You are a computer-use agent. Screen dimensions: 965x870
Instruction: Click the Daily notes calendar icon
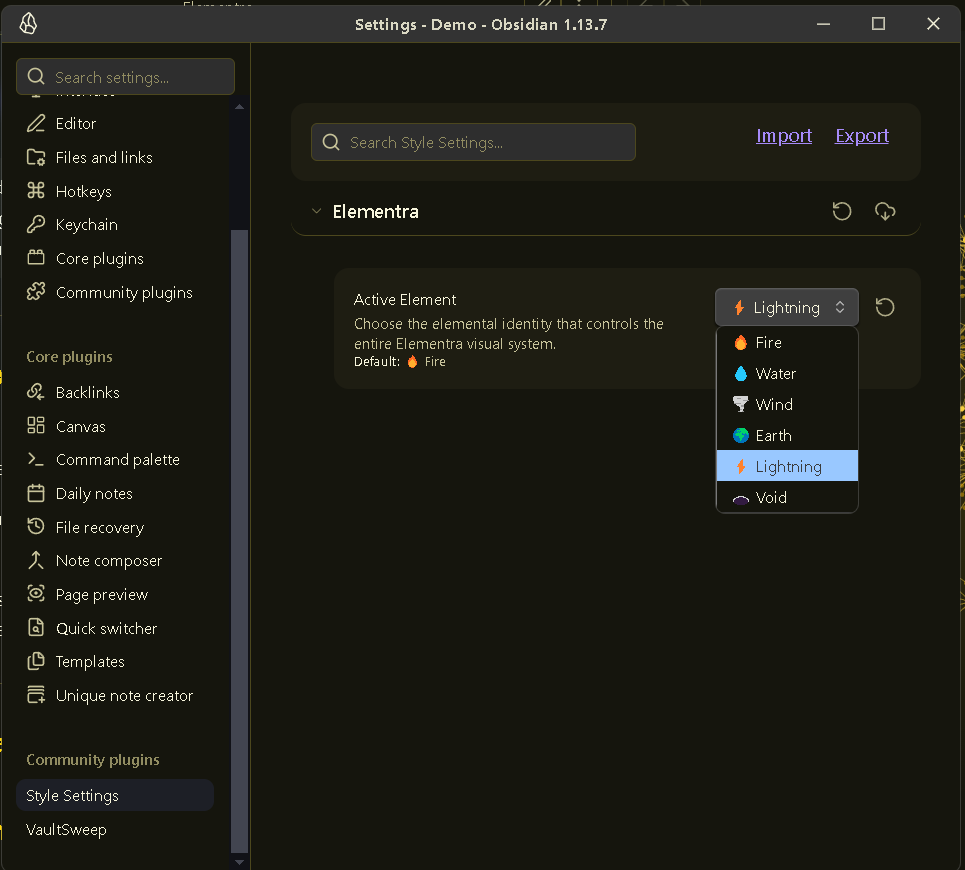click(36, 493)
